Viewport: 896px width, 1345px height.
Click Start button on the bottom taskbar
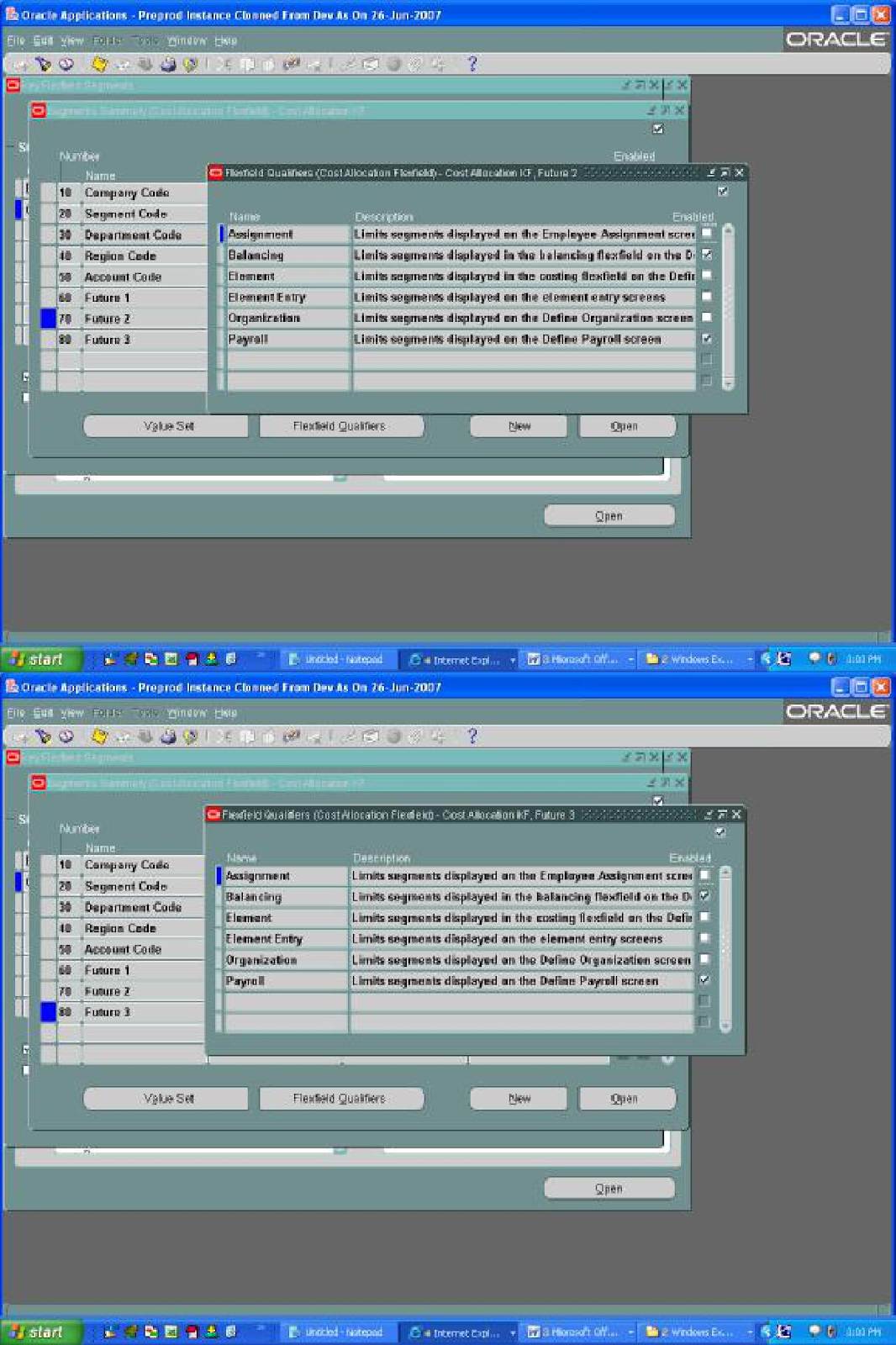41,1332
